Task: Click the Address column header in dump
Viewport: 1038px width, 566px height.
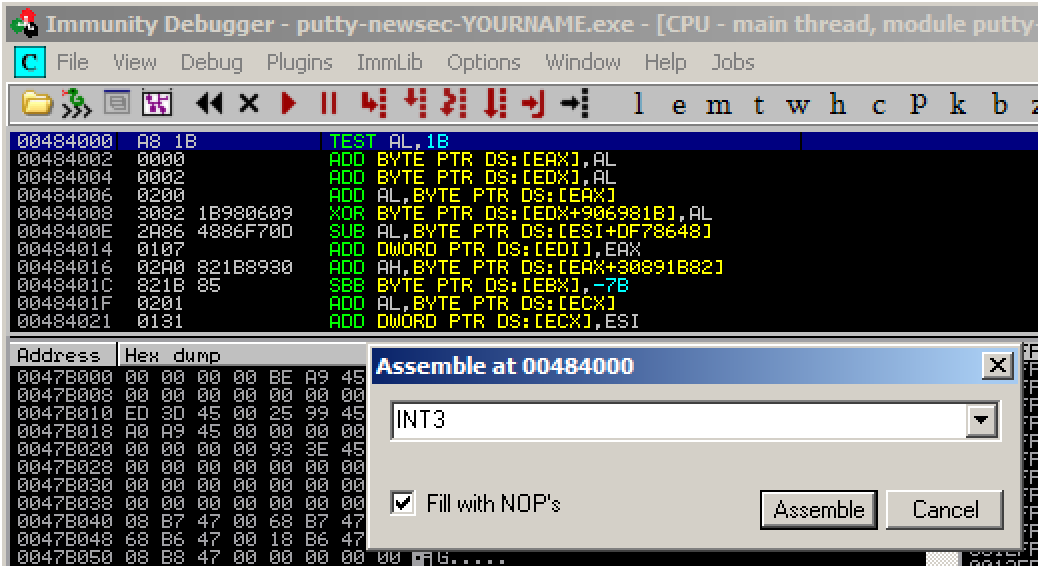Action: pos(63,355)
